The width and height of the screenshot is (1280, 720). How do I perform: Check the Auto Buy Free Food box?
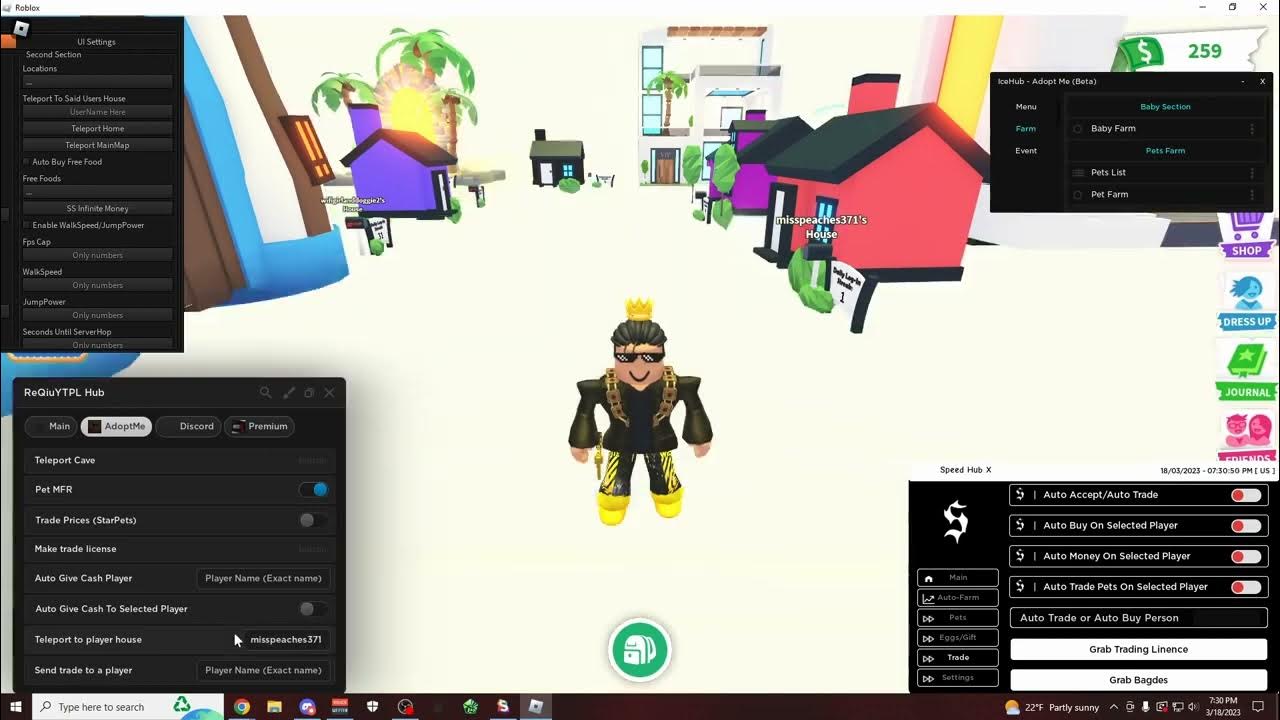pyautogui.click(x=26, y=162)
